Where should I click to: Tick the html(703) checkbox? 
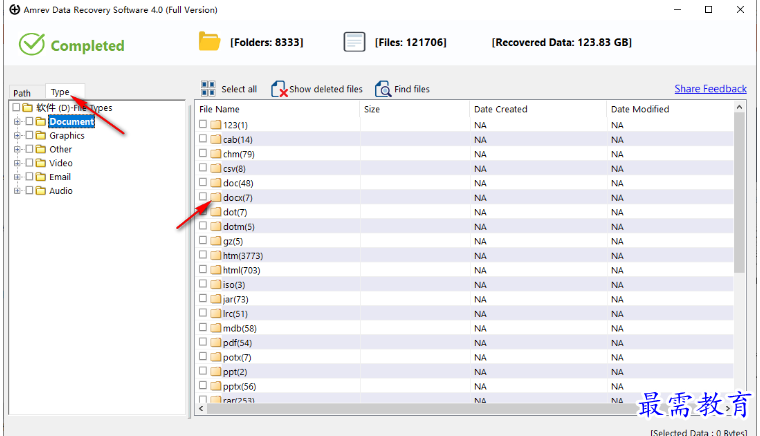[x=203, y=269]
